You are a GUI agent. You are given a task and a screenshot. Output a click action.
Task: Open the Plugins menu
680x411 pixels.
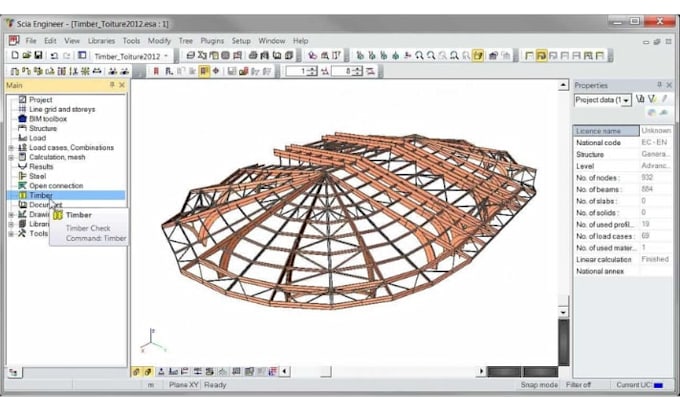click(x=212, y=41)
